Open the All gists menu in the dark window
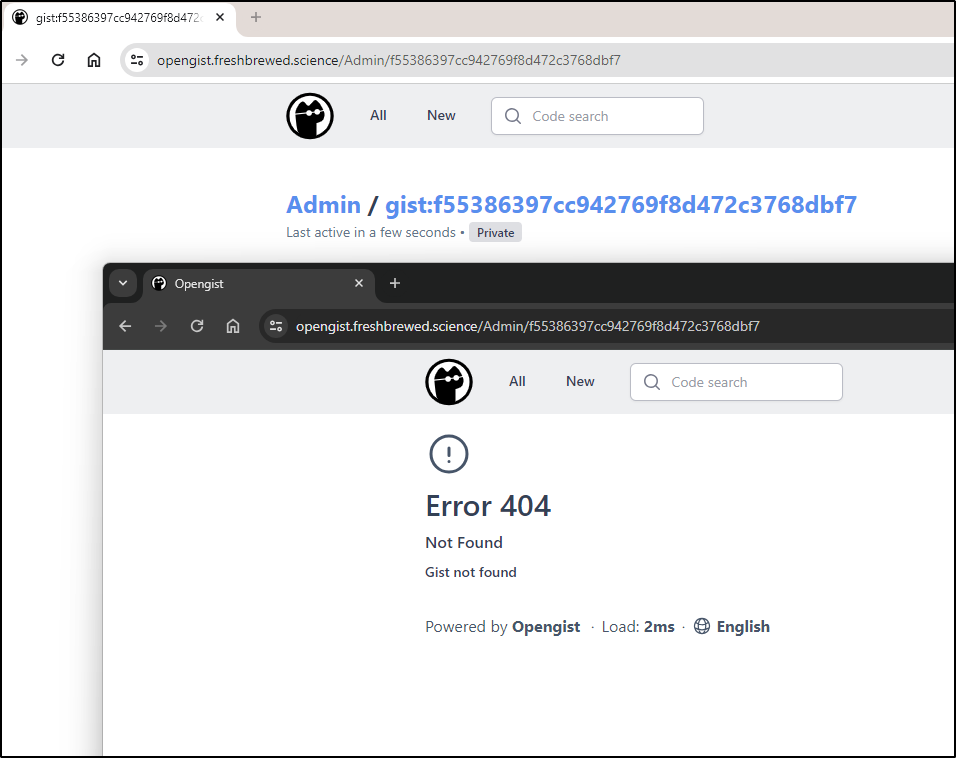 tap(517, 381)
